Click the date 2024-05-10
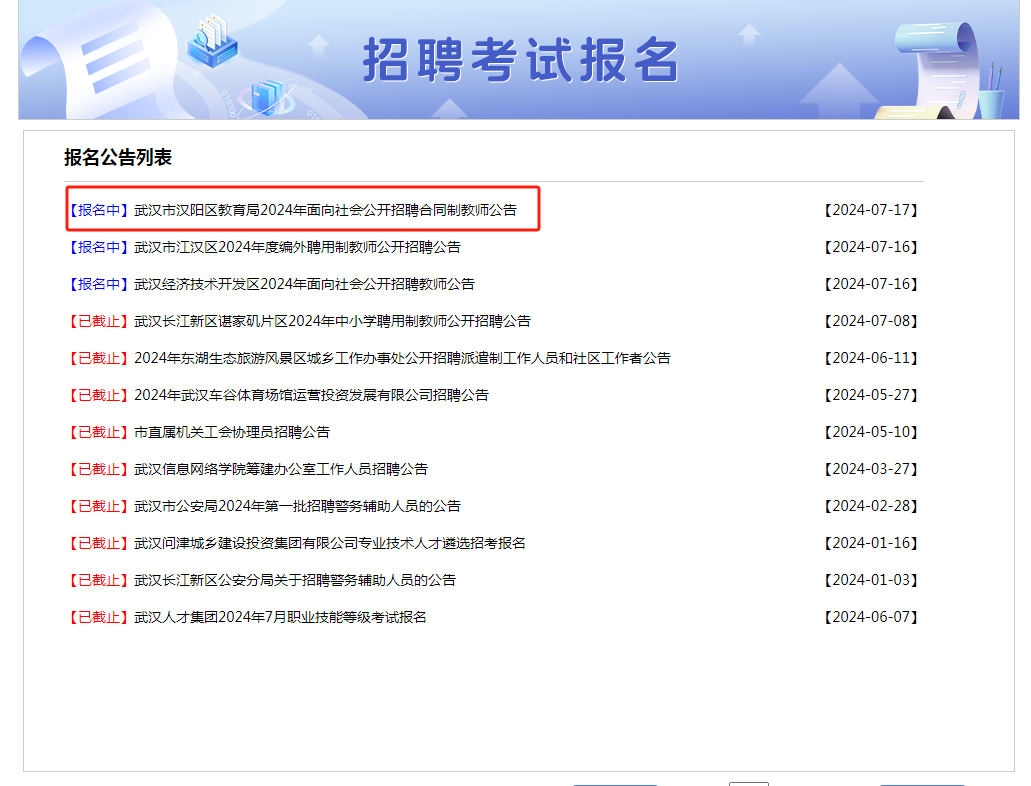 click(871, 432)
